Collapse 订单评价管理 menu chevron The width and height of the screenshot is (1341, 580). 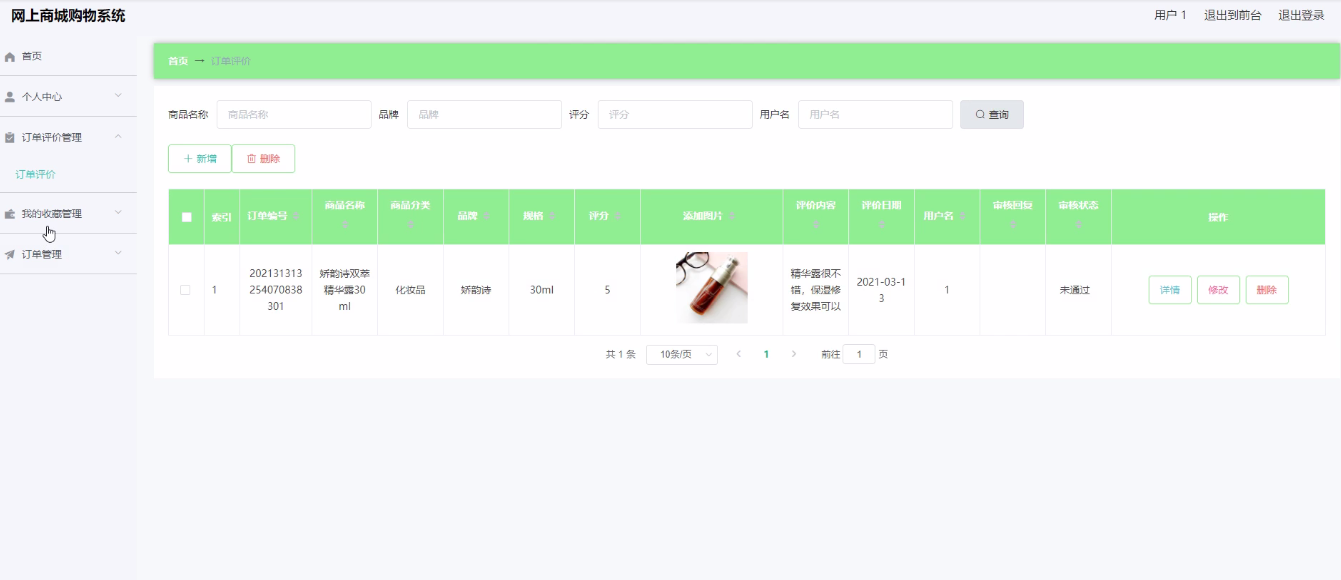118,137
